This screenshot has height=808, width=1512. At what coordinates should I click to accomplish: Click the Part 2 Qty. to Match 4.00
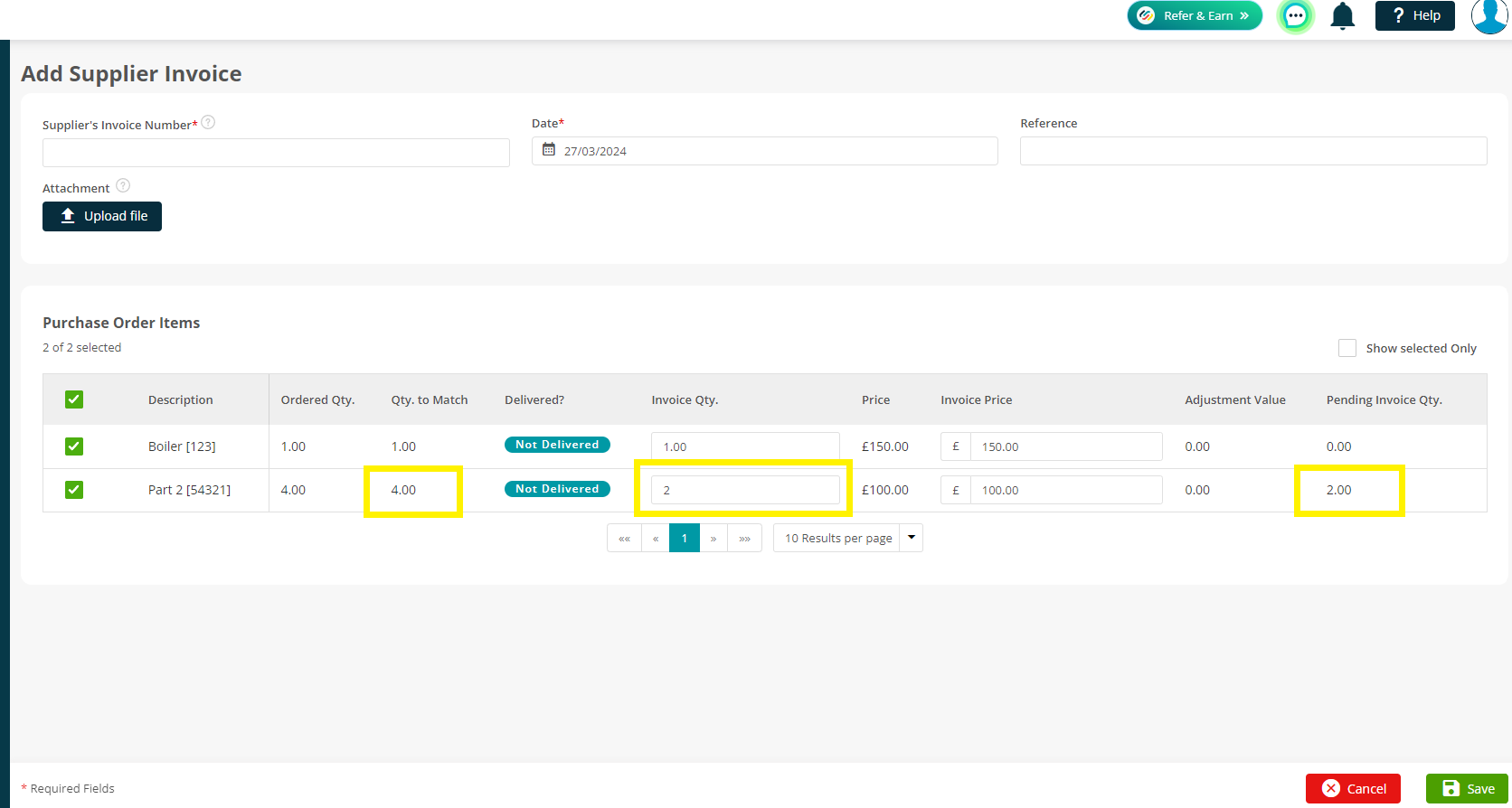coord(403,490)
